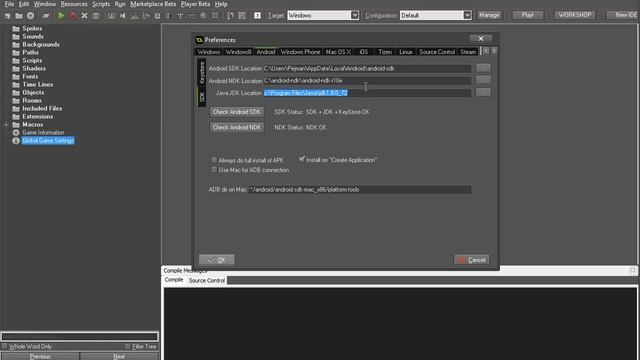Click the Open project folder icon

click(x=19, y=16)
